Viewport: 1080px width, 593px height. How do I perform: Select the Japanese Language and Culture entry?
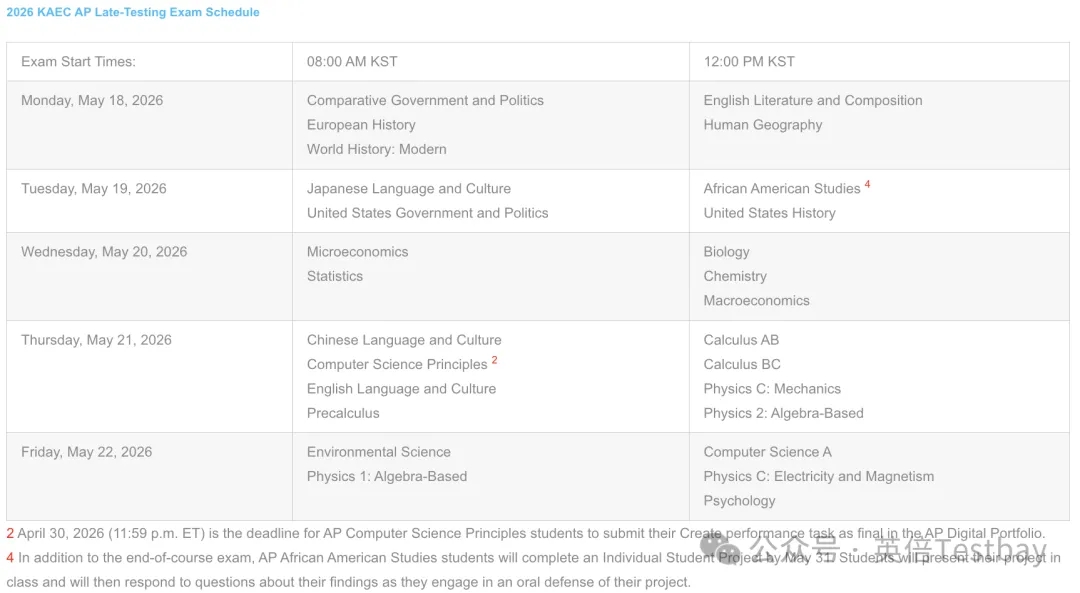click(x=408, y=188)
